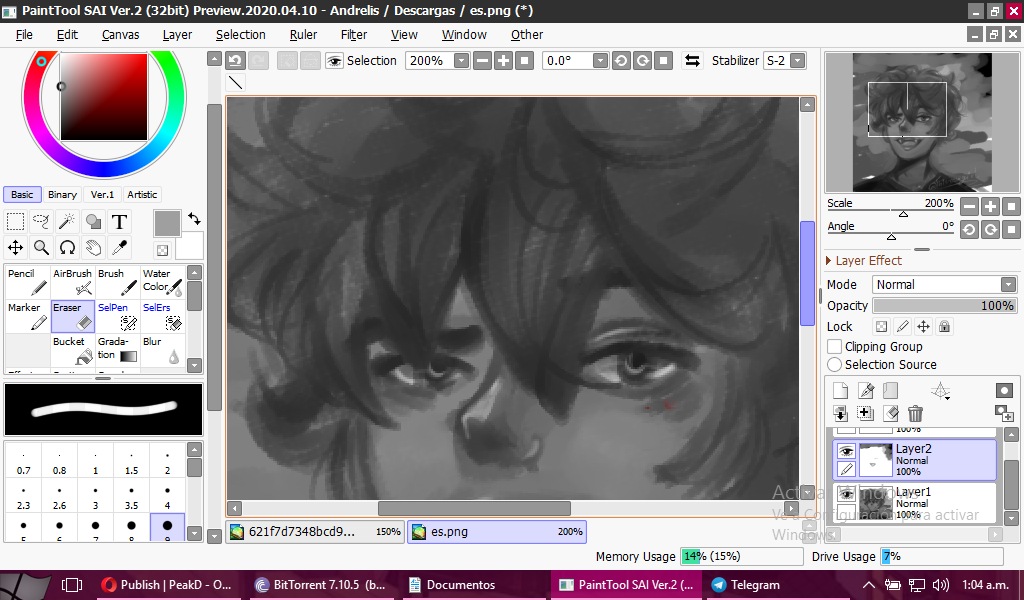Screen dimensions: 1024x600
Task: Delete the selected layer with trash icon
Action: (x=916, y=413)
